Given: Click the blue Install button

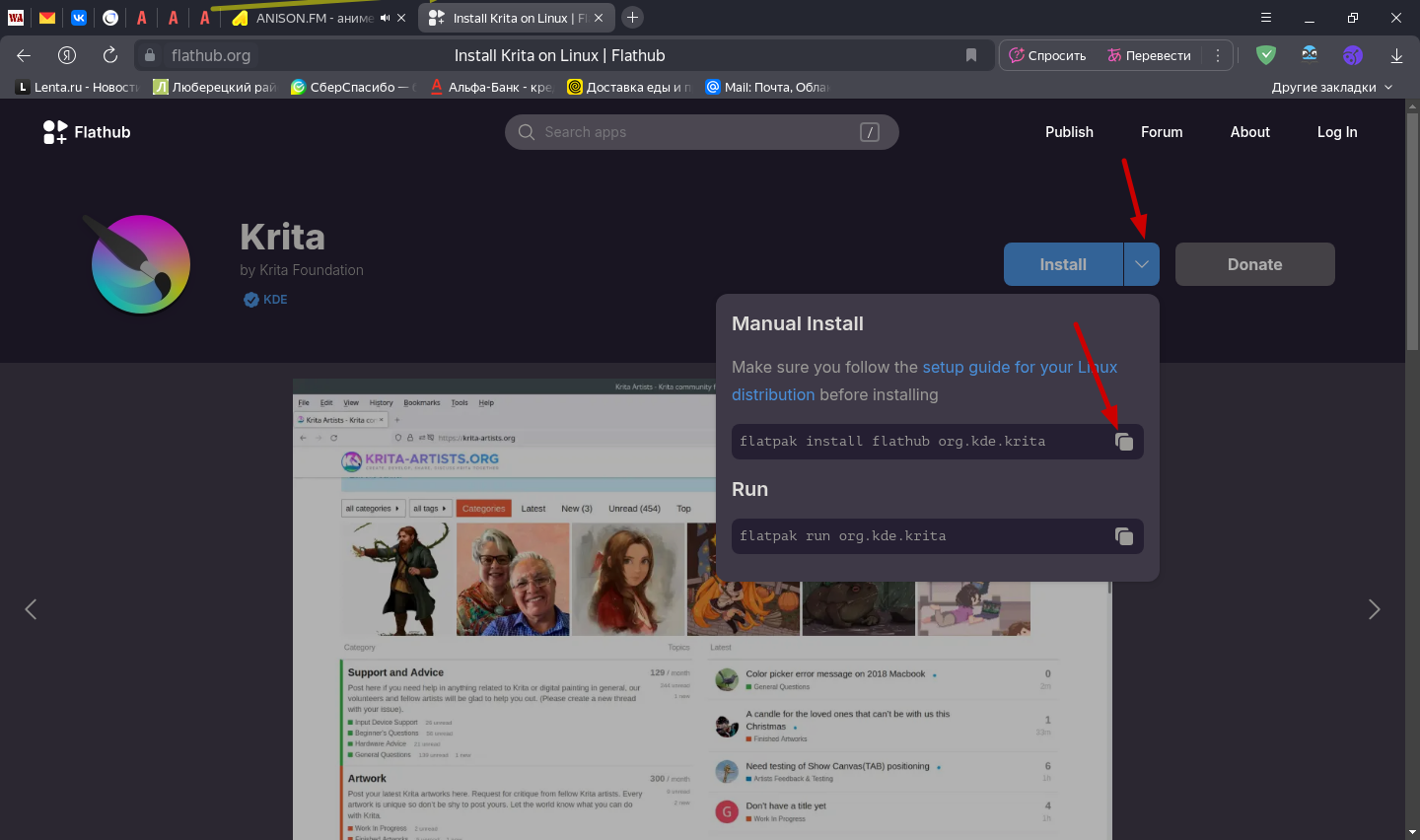Looking at the screenshot, I should tap(1063, 264).
